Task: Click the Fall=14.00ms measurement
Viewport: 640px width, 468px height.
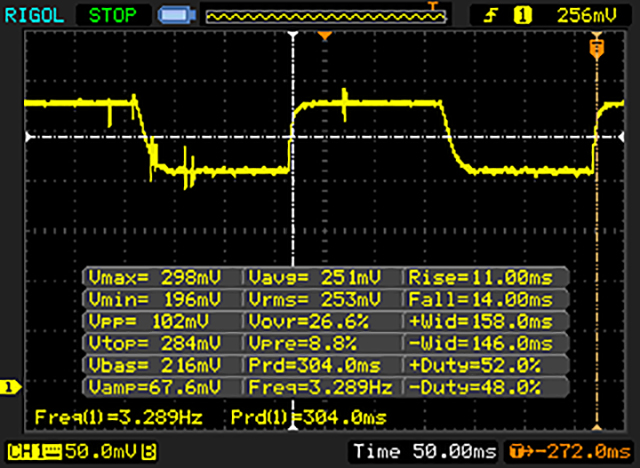Action: pos(481,300)
